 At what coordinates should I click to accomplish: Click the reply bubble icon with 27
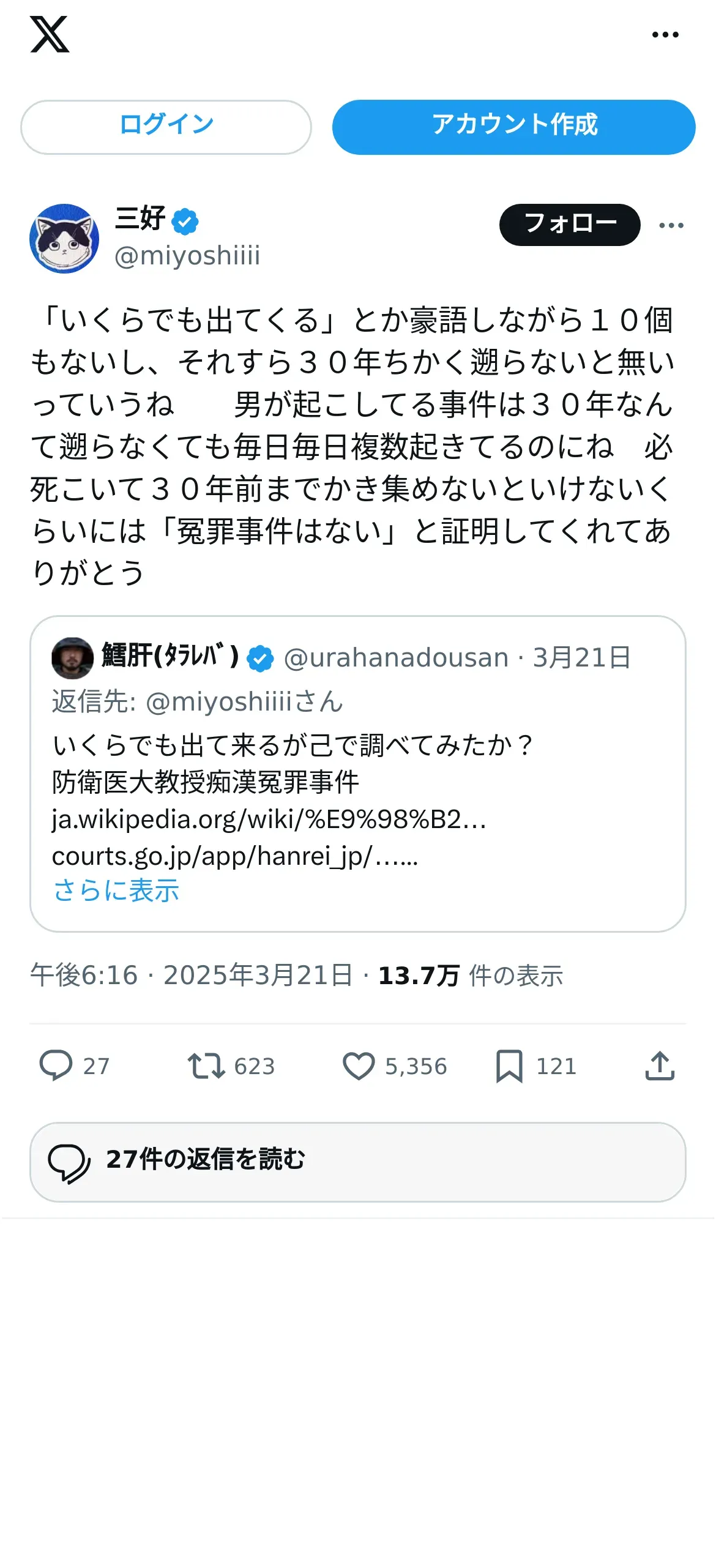[56, 1066]
